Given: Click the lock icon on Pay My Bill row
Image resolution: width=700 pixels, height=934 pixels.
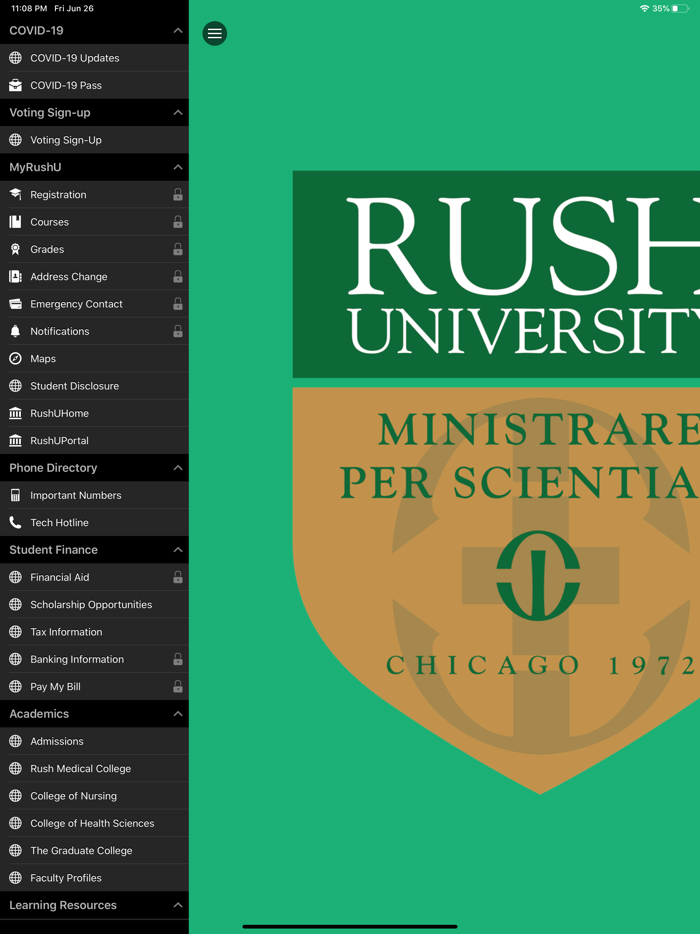Looking at the screenshot, I should pos(178,686).
